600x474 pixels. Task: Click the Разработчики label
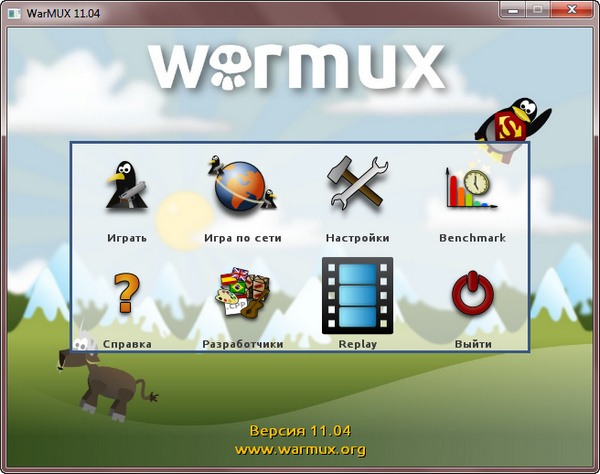pyautogui.click(x=243, y=344)
